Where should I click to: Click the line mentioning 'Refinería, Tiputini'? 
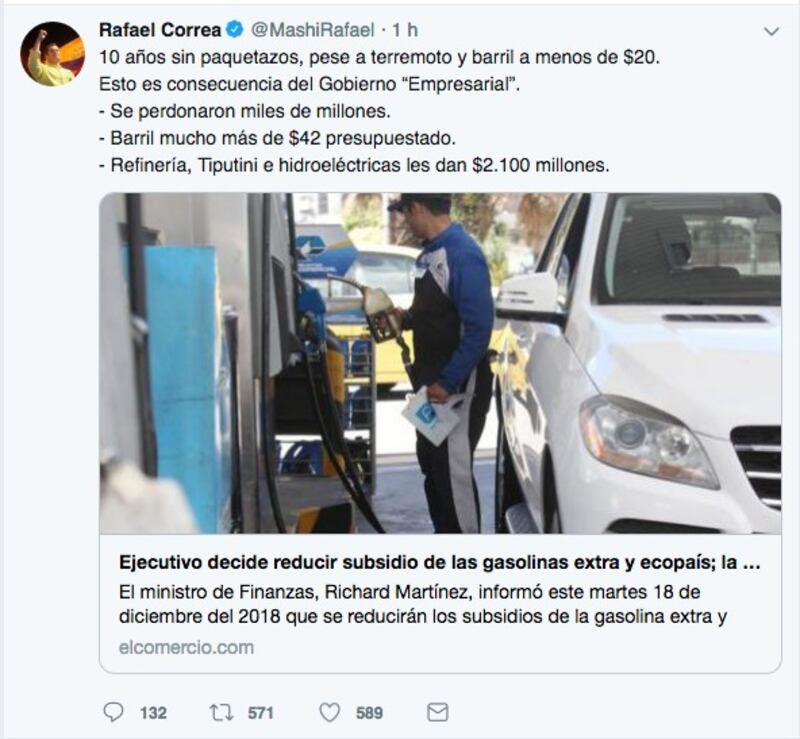click(354, 165)
